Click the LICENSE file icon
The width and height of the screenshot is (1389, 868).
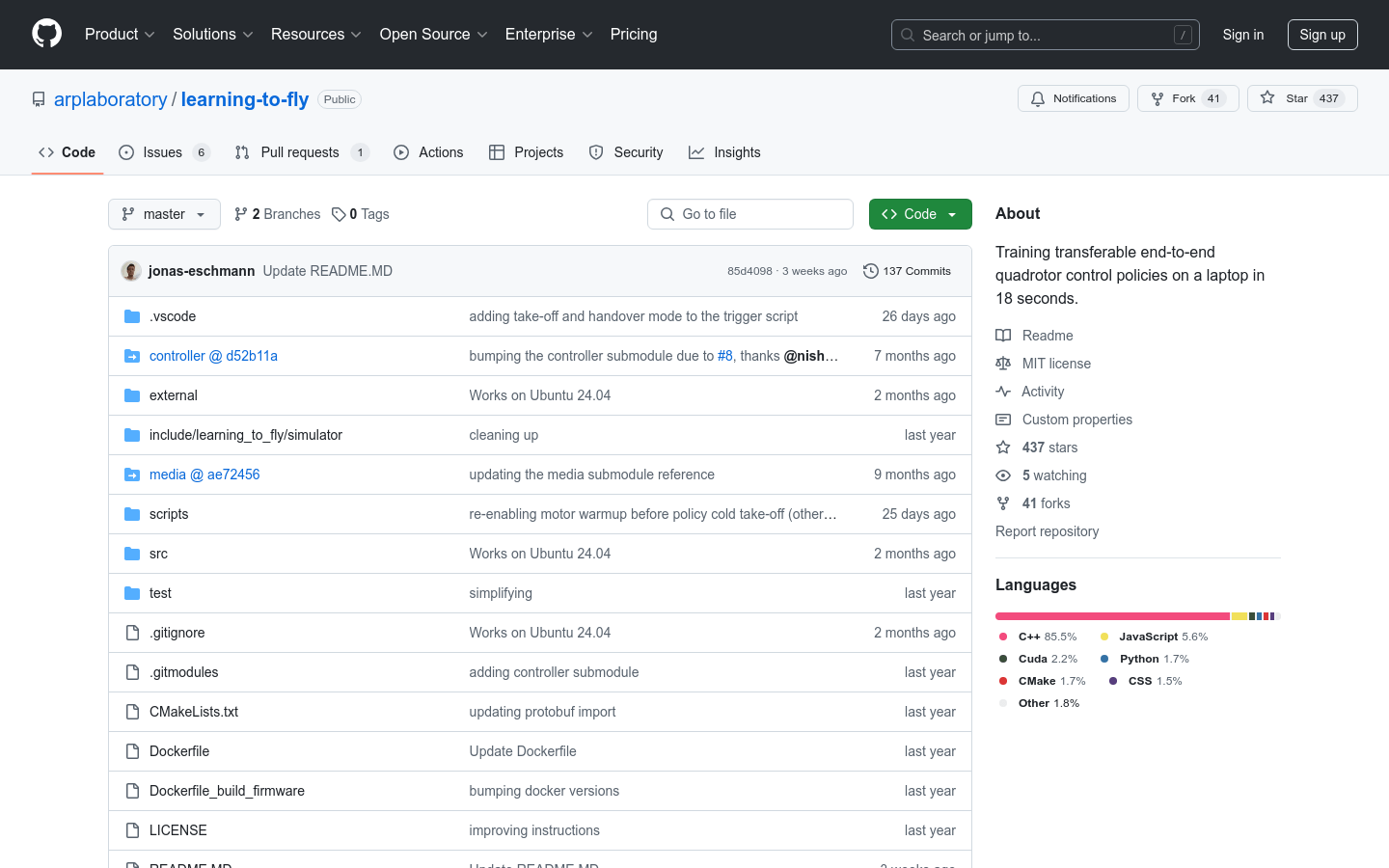[x=132, y=830]
